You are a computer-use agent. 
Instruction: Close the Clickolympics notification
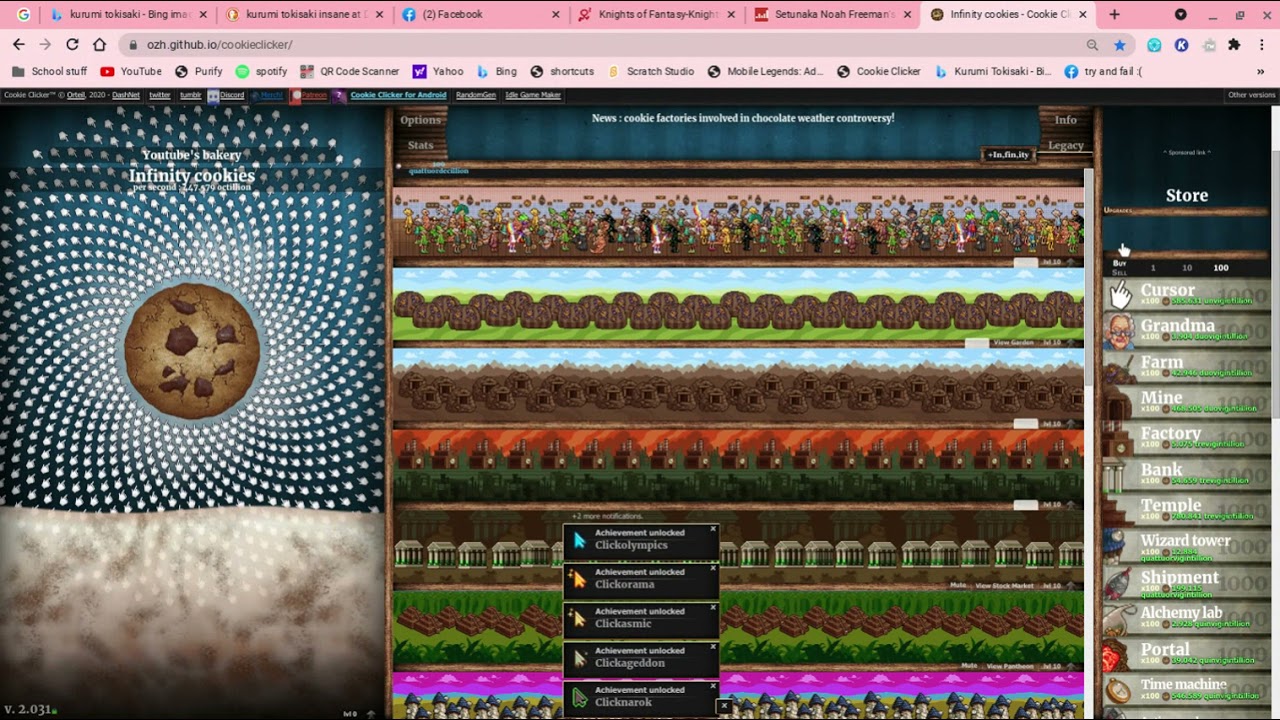tap(713, 529)
